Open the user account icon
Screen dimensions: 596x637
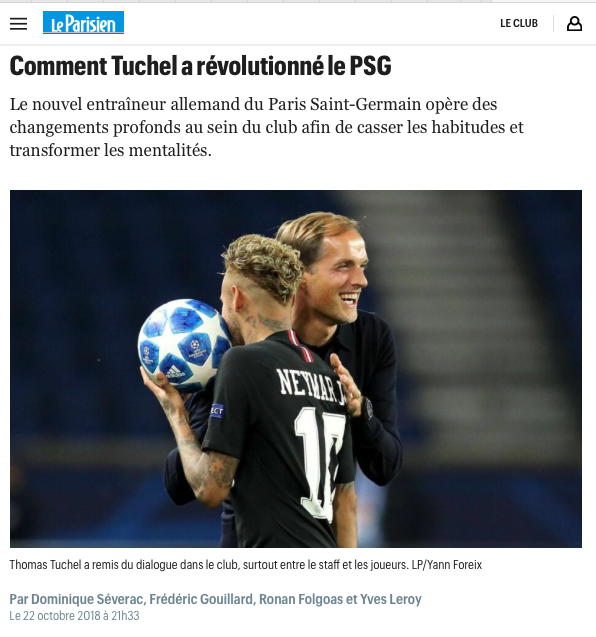point(574,24)
